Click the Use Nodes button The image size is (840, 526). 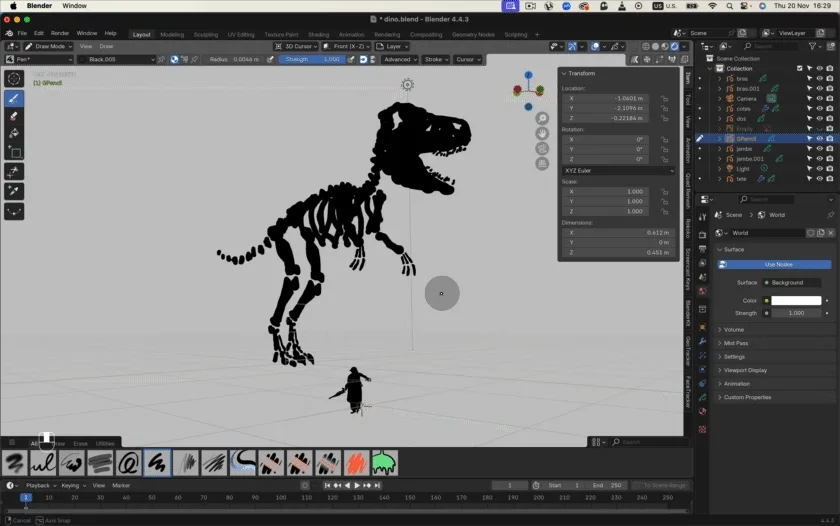click(x=777, y=264)
